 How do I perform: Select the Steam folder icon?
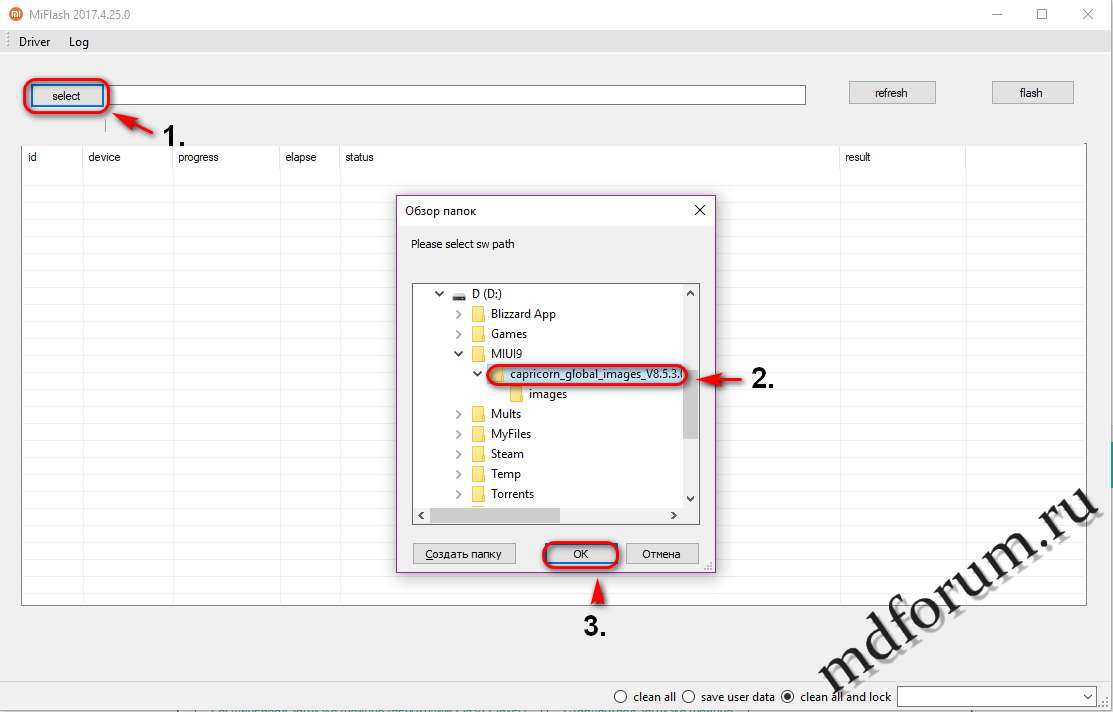tap(478, 454)
